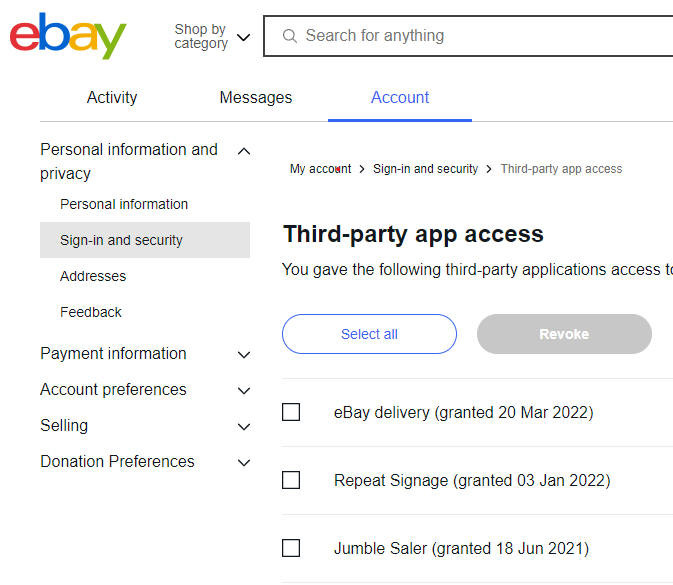Expand Account preferences section
673x585 pixels.
(x=243, y=390)
